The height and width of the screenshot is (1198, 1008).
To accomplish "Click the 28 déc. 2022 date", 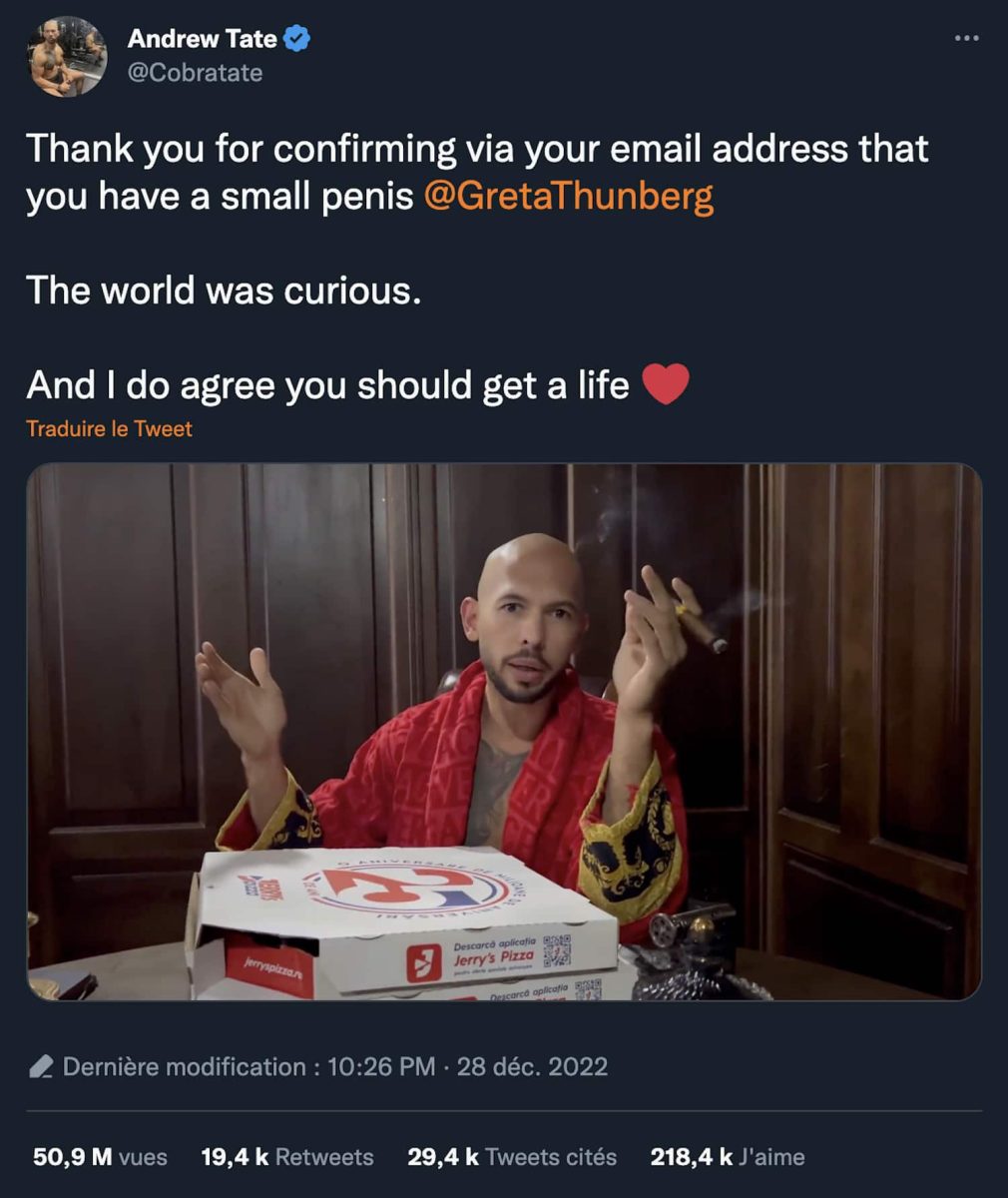I will (532, 1067).
